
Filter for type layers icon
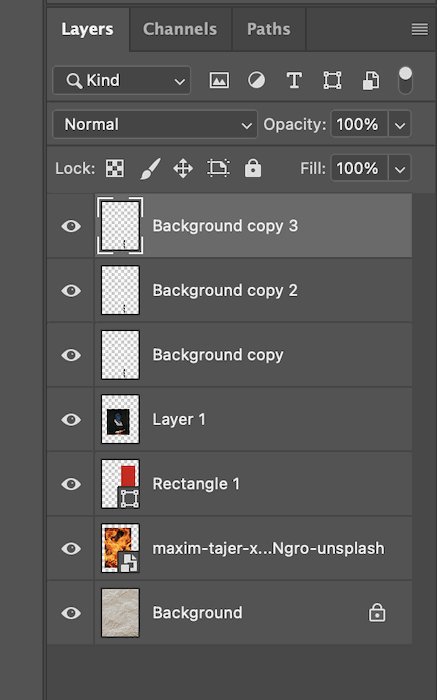294,81
